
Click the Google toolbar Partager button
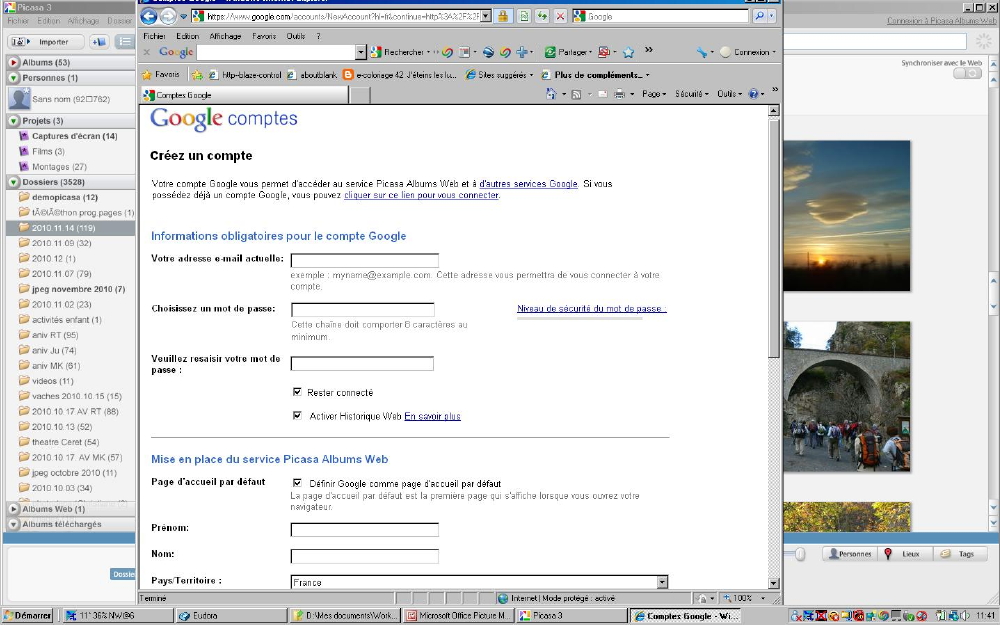click(x=568, y=52)
